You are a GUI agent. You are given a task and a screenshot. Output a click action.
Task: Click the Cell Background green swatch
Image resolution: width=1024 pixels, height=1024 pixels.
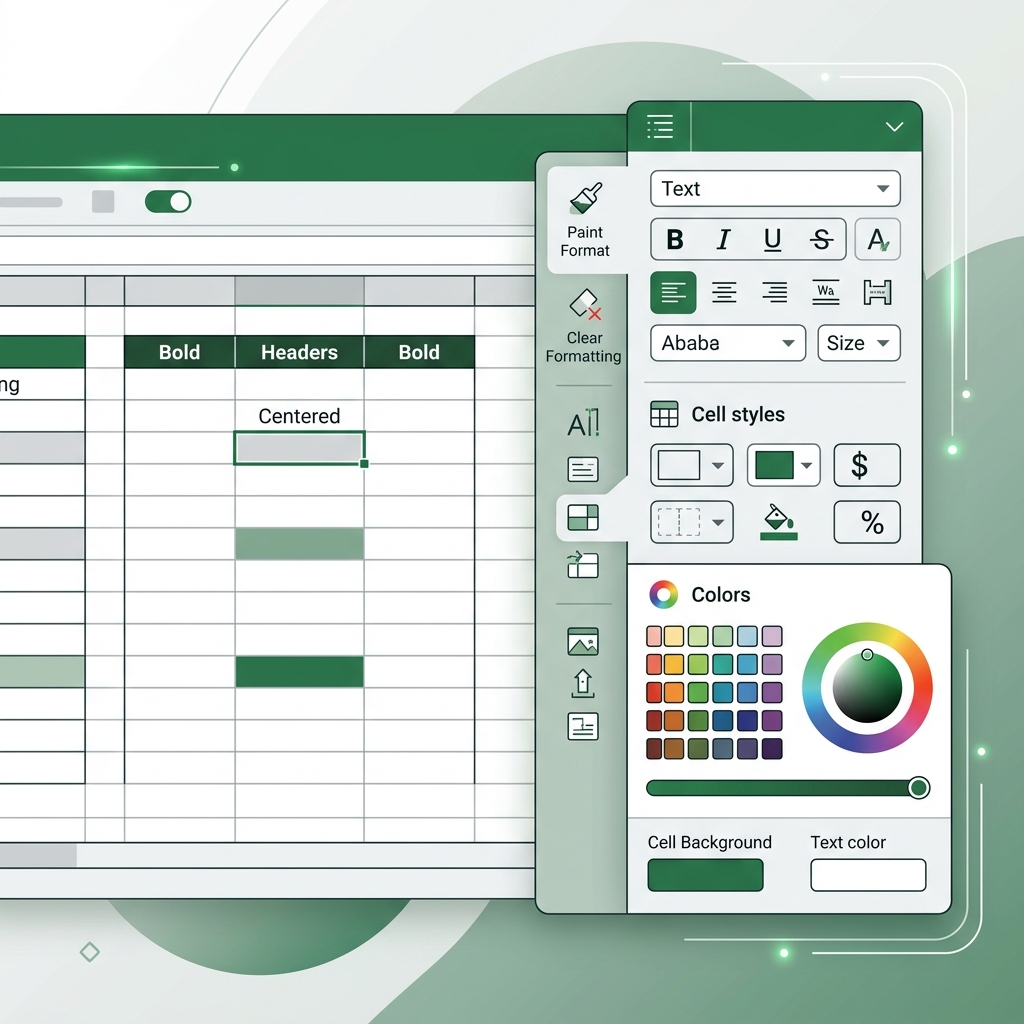[705, 875]
